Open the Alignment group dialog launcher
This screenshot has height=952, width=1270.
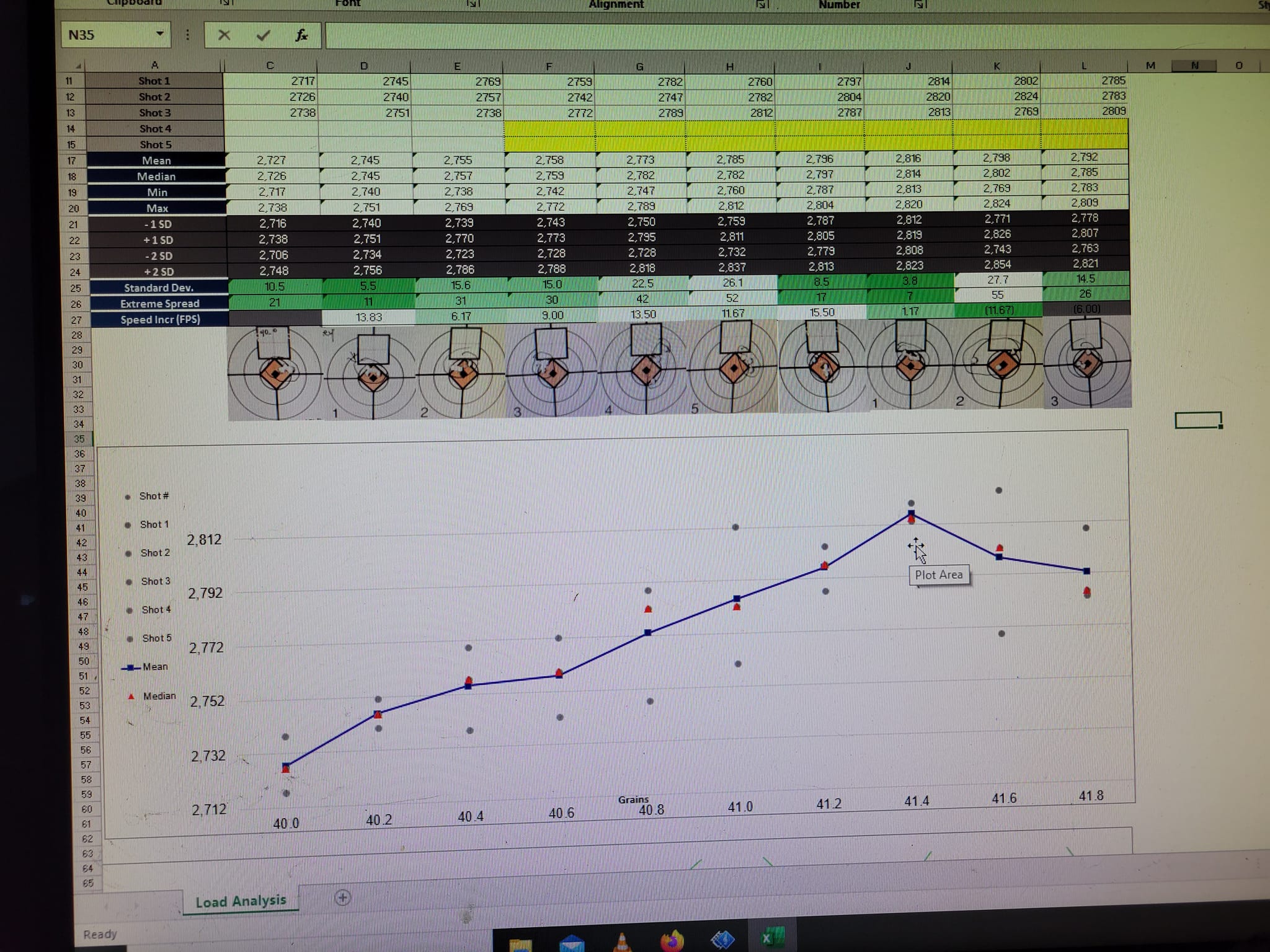click(762, 4)
